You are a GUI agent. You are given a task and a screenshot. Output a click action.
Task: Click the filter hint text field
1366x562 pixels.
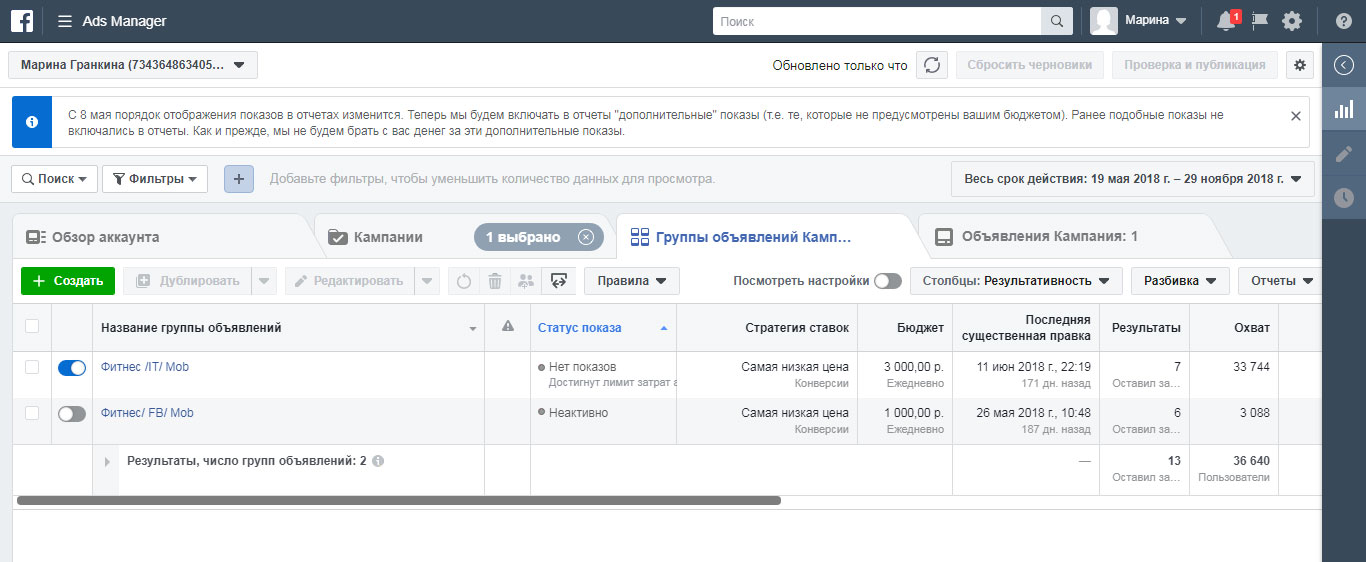click(x=492, y=179)
